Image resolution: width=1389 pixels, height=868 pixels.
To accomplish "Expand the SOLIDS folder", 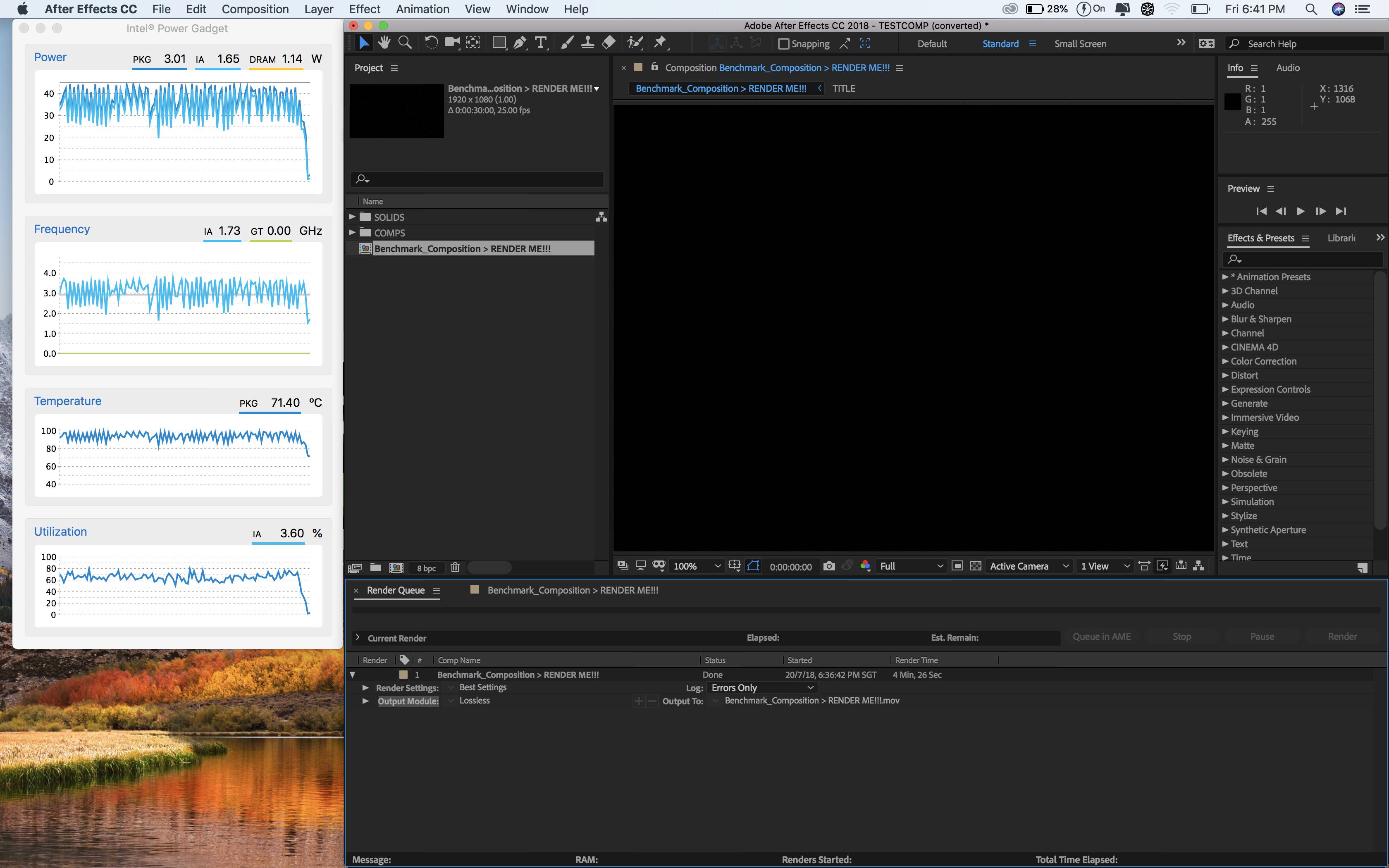I will pyautogui.click(x=352, y=217).
